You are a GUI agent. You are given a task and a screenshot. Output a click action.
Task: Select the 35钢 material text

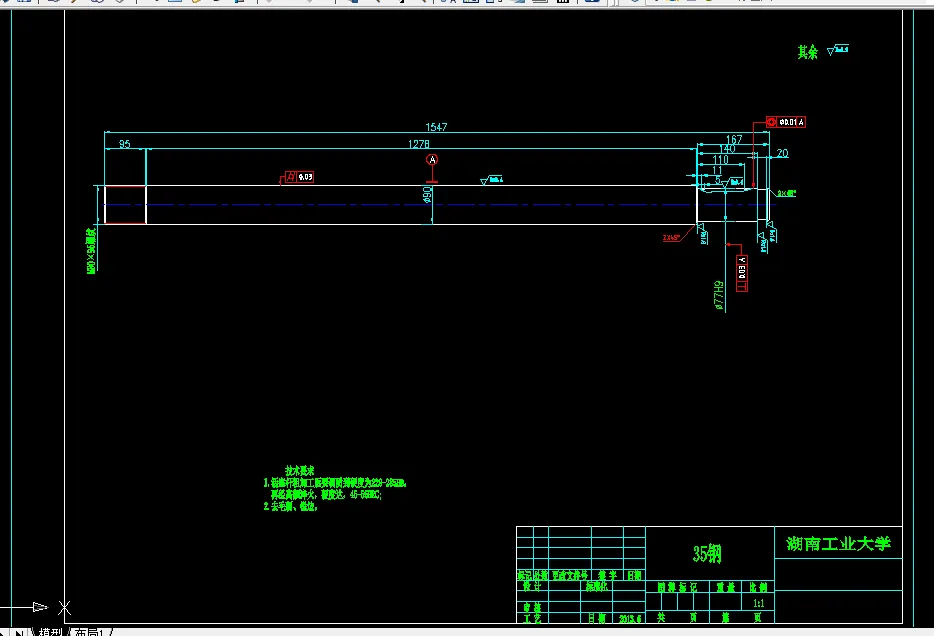(707, 554)
